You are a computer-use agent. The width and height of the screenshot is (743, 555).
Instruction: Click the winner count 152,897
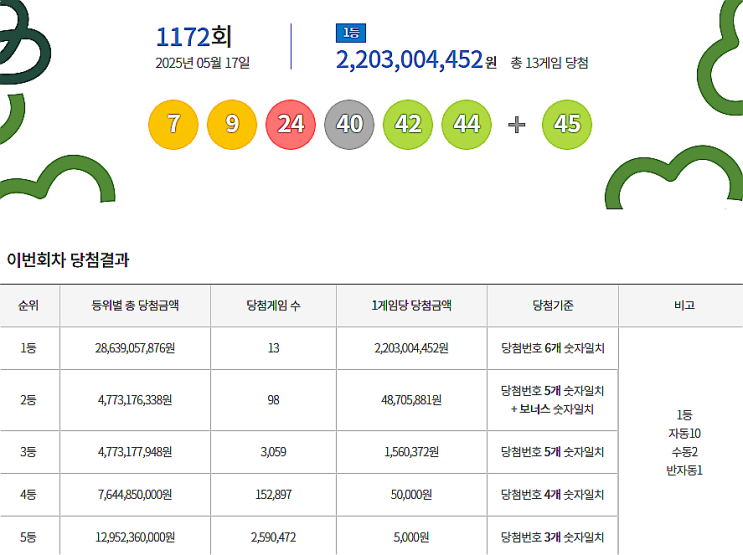pyautogui.click(x=273, y=494)
